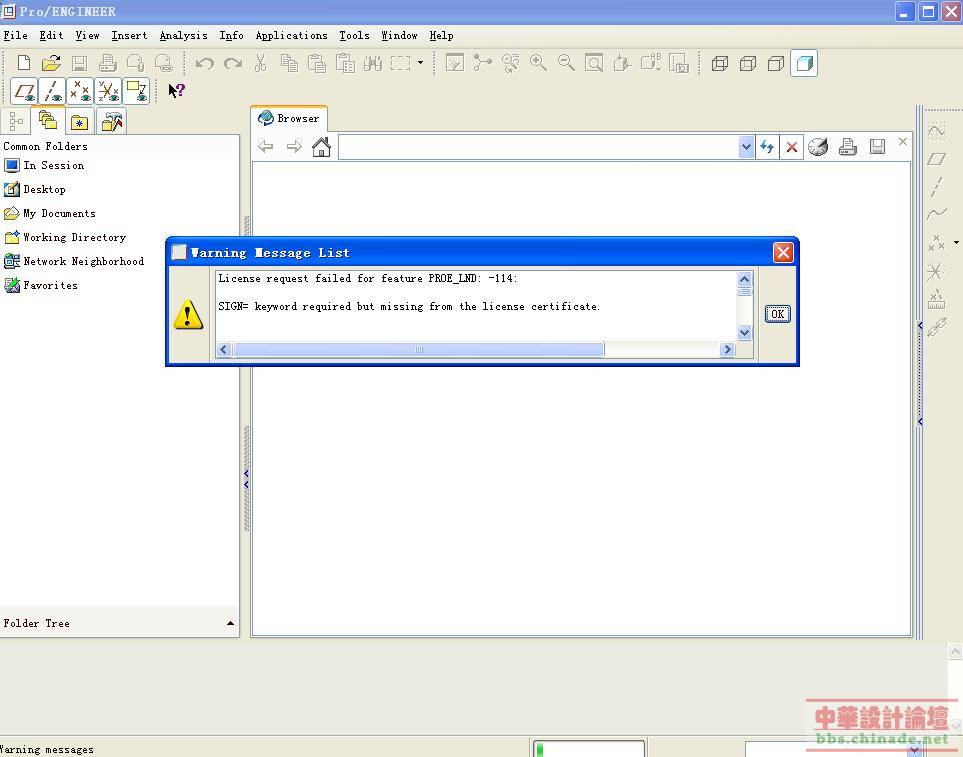This screenshot has width=963, height=757.
Task: Toggle datum planes display
Action: pos(25,92)
